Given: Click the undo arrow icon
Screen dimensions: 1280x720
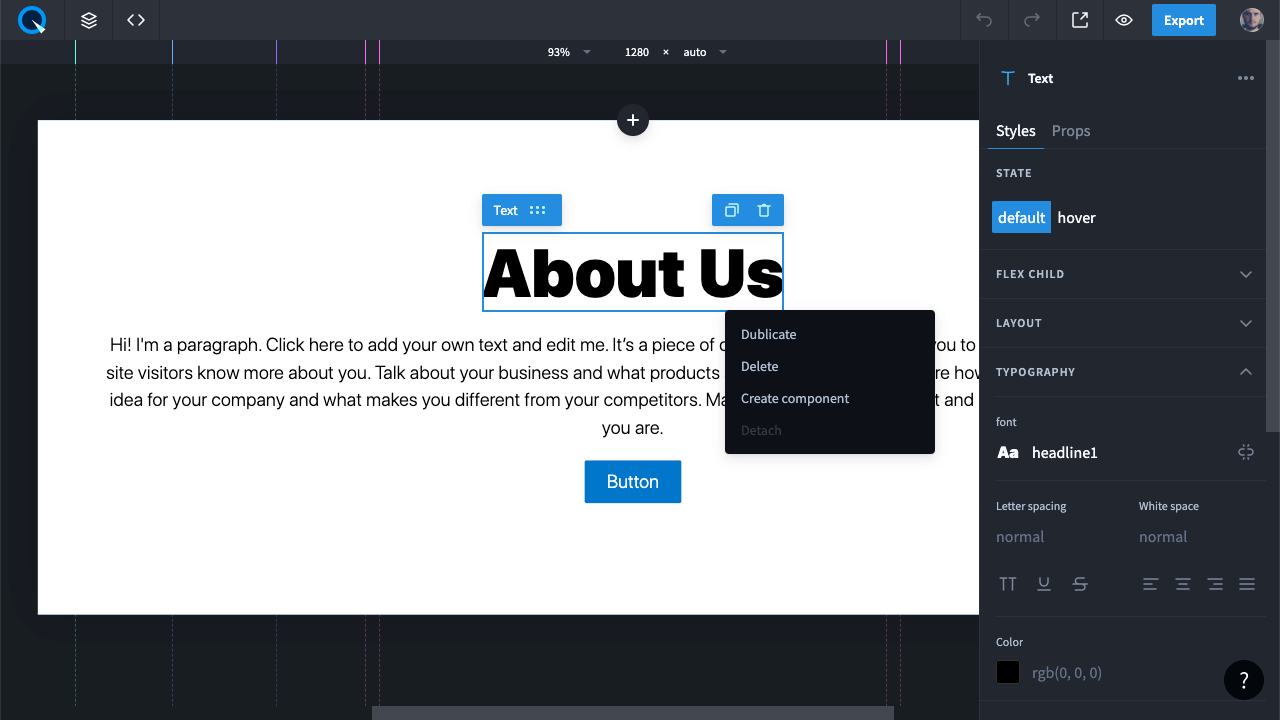Looking at the screenshot, I should point(984,20).
